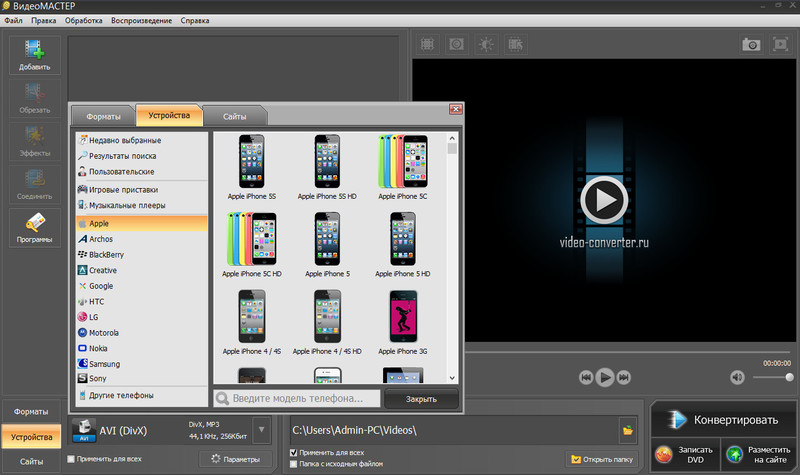This screenshot has height=475, width=800.
Task: Click the Конвертировать button
Action: [722, 420]
